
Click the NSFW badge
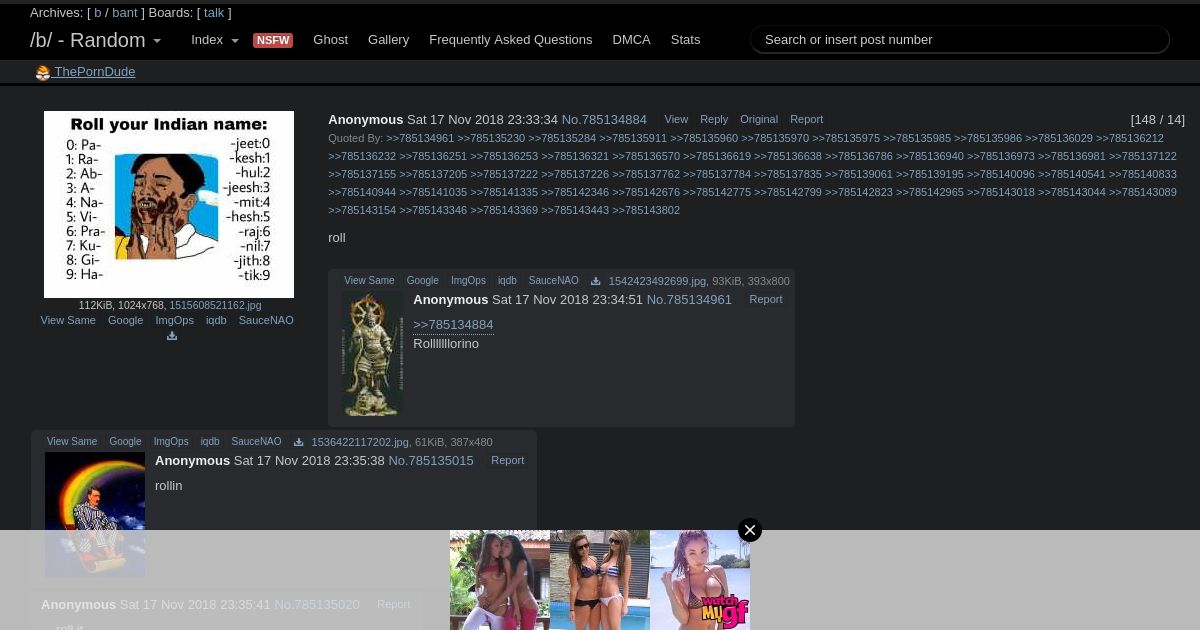pos(273,40)
